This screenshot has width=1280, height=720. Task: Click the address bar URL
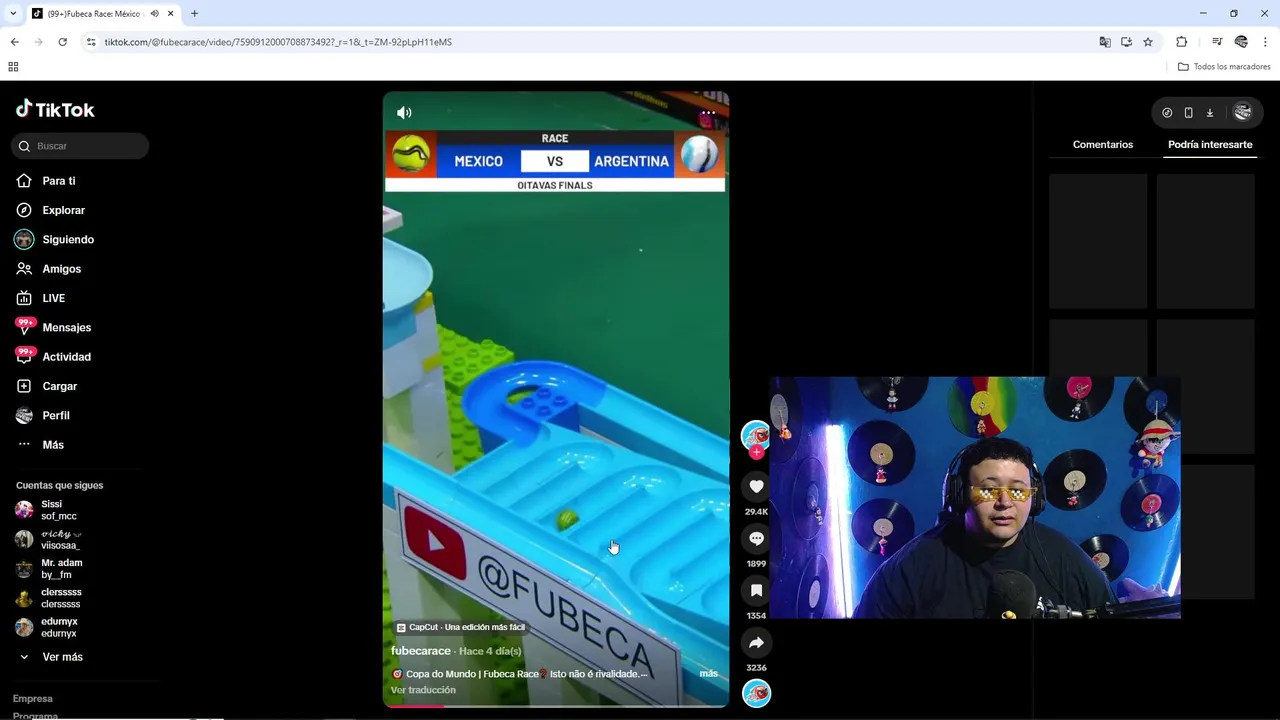click(x=278, y=42)
